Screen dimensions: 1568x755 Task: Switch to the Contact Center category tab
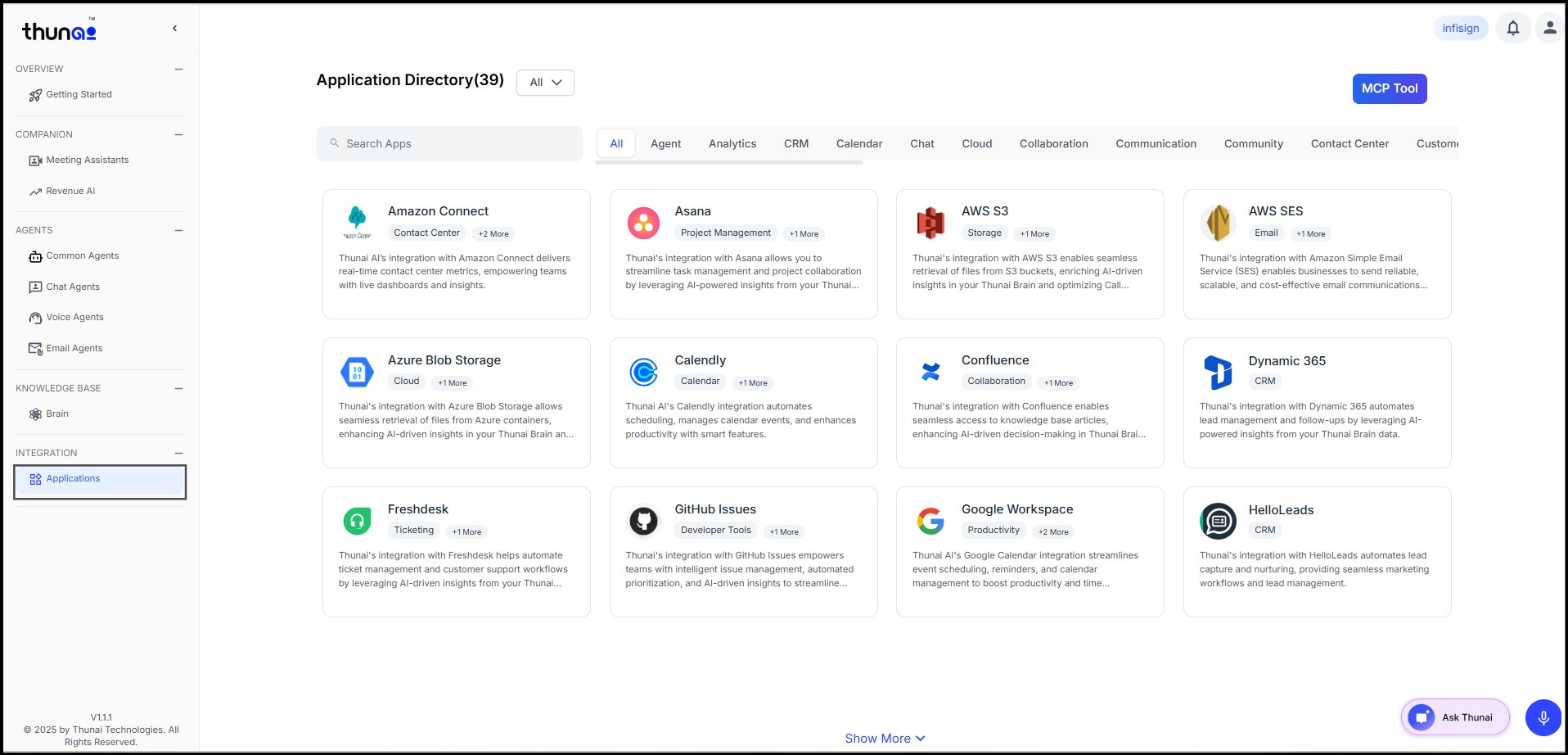pos(1349,144)
